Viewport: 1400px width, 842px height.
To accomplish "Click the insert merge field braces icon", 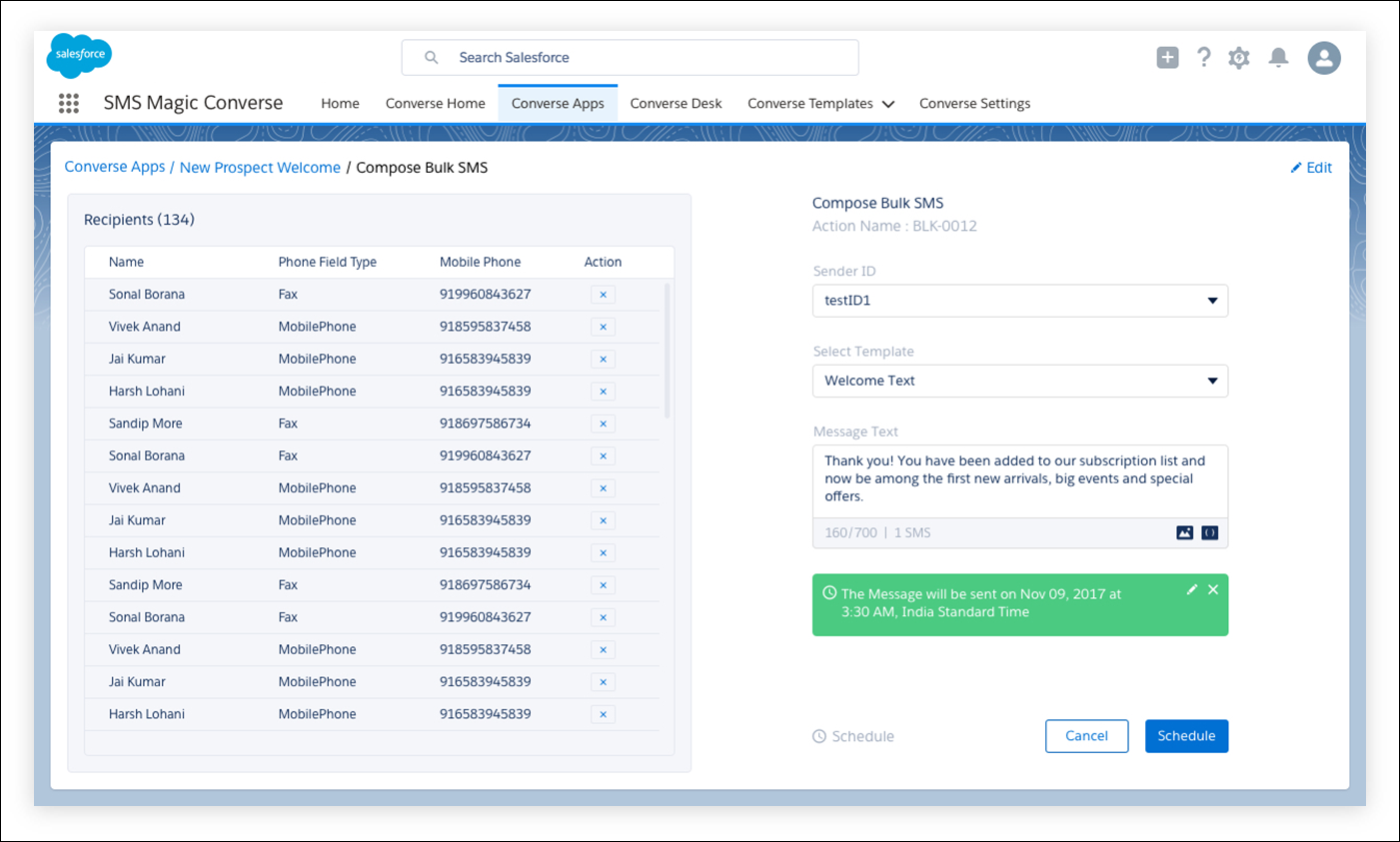I will click(1210, 533).
